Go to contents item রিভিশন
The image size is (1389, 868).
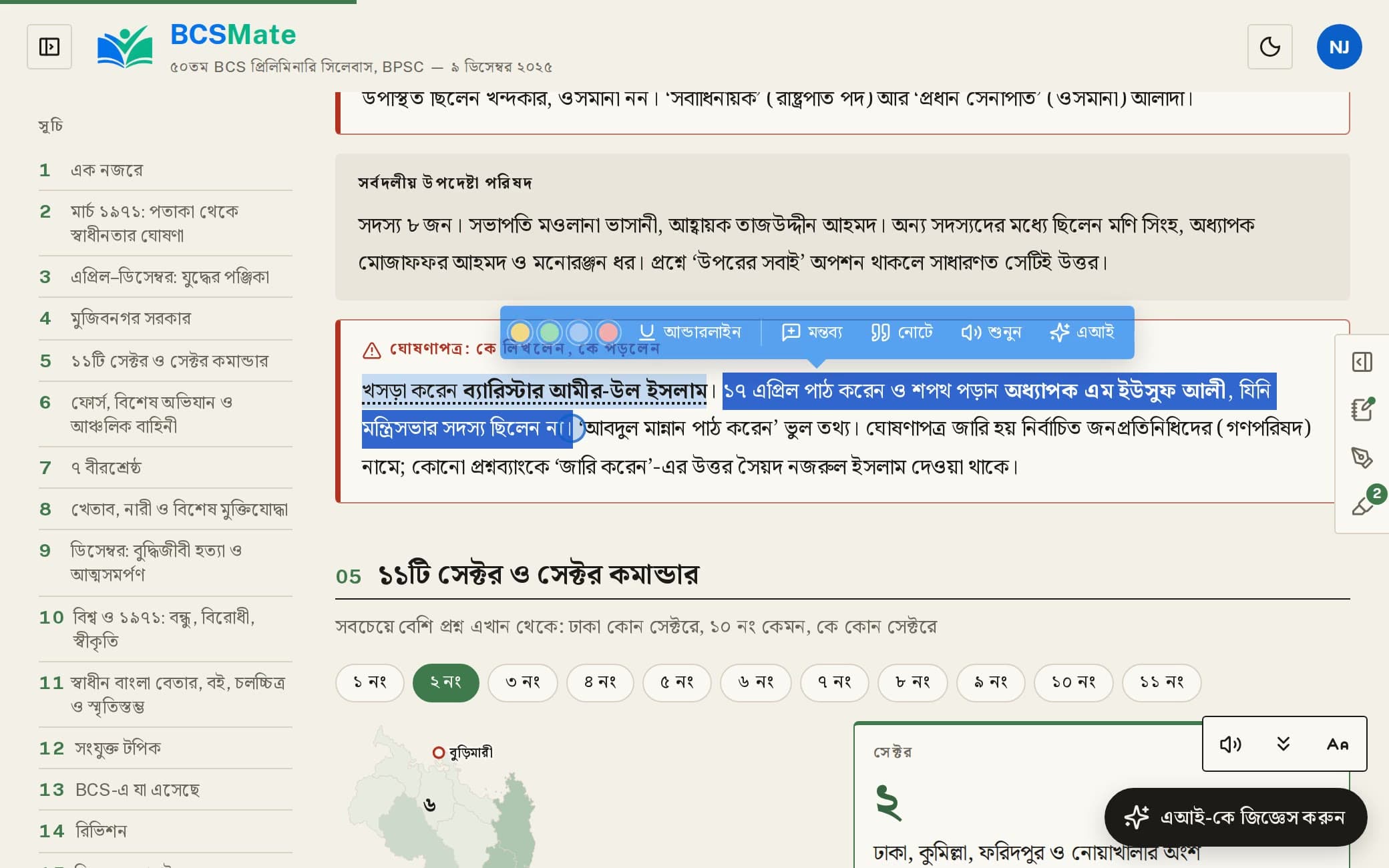pyautogui.click(x=166, y=831)
